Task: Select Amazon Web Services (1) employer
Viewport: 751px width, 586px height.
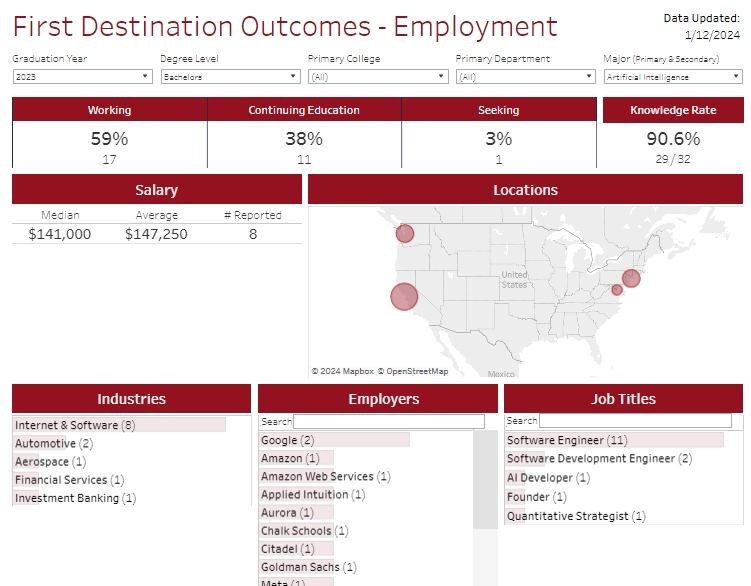Action: (x=326, y=476)
